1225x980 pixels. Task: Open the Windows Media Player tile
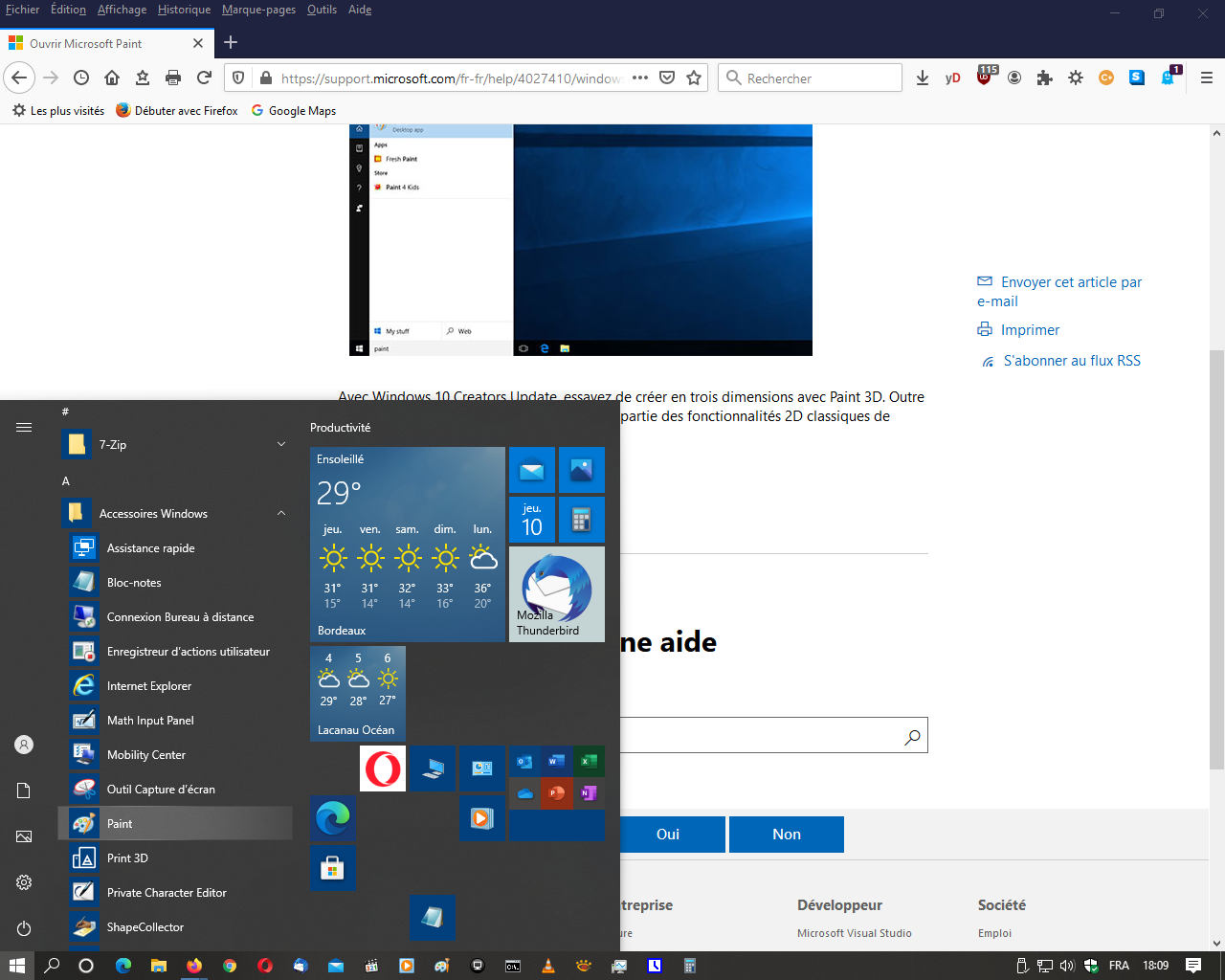click(482, 818)
